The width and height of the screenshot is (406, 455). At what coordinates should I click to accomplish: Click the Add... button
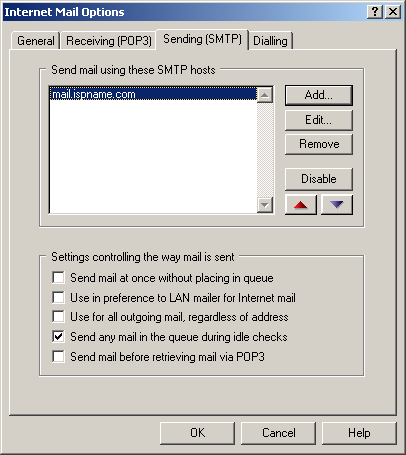pos(319,95)
